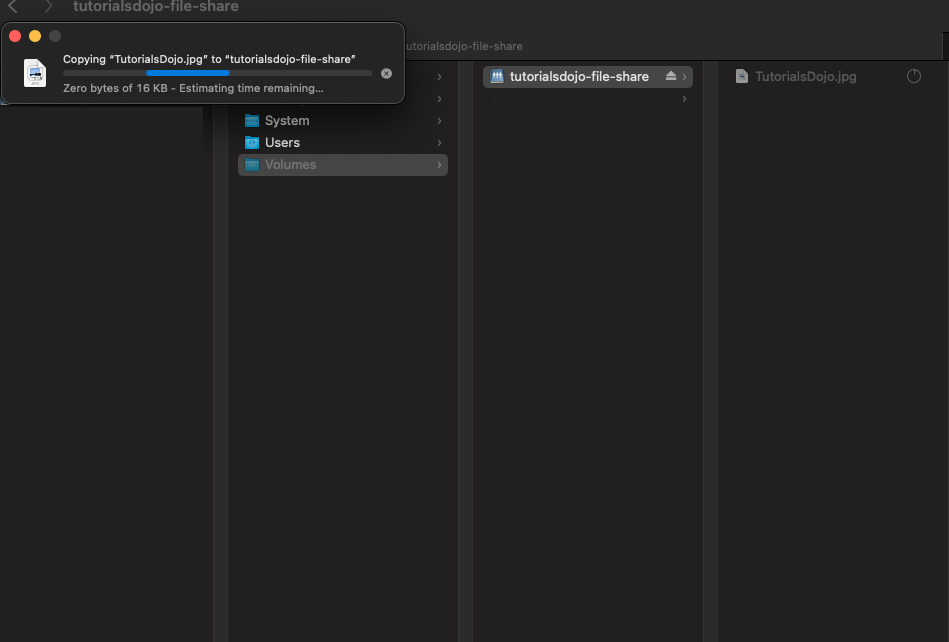Click the forward navigation arrow
Screen dimensions: 949x642
(x=47, y=7)
